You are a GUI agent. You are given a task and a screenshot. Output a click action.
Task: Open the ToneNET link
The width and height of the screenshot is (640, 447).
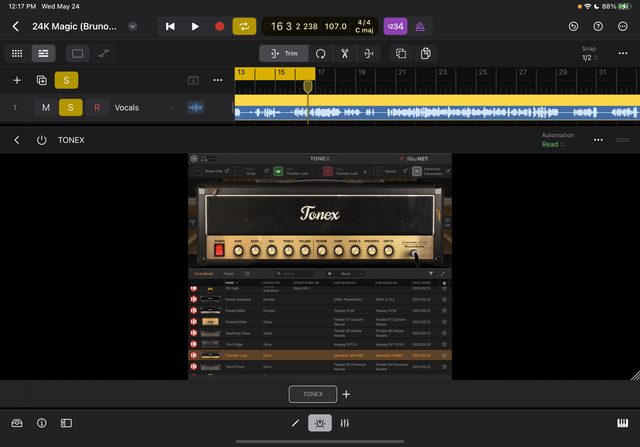pos(417,159)
